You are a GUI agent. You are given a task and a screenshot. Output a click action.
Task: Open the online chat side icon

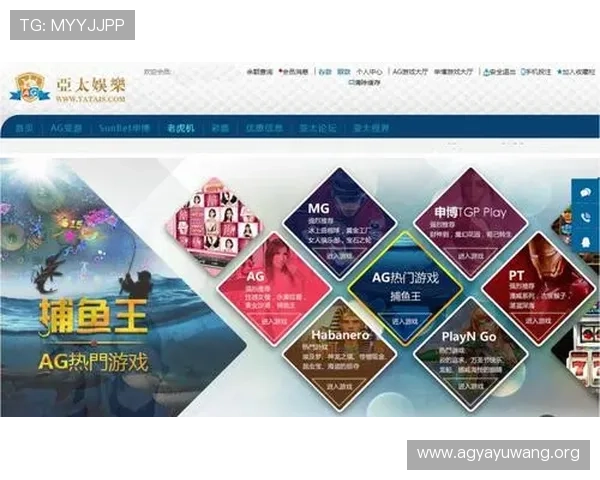pos(585,193)
